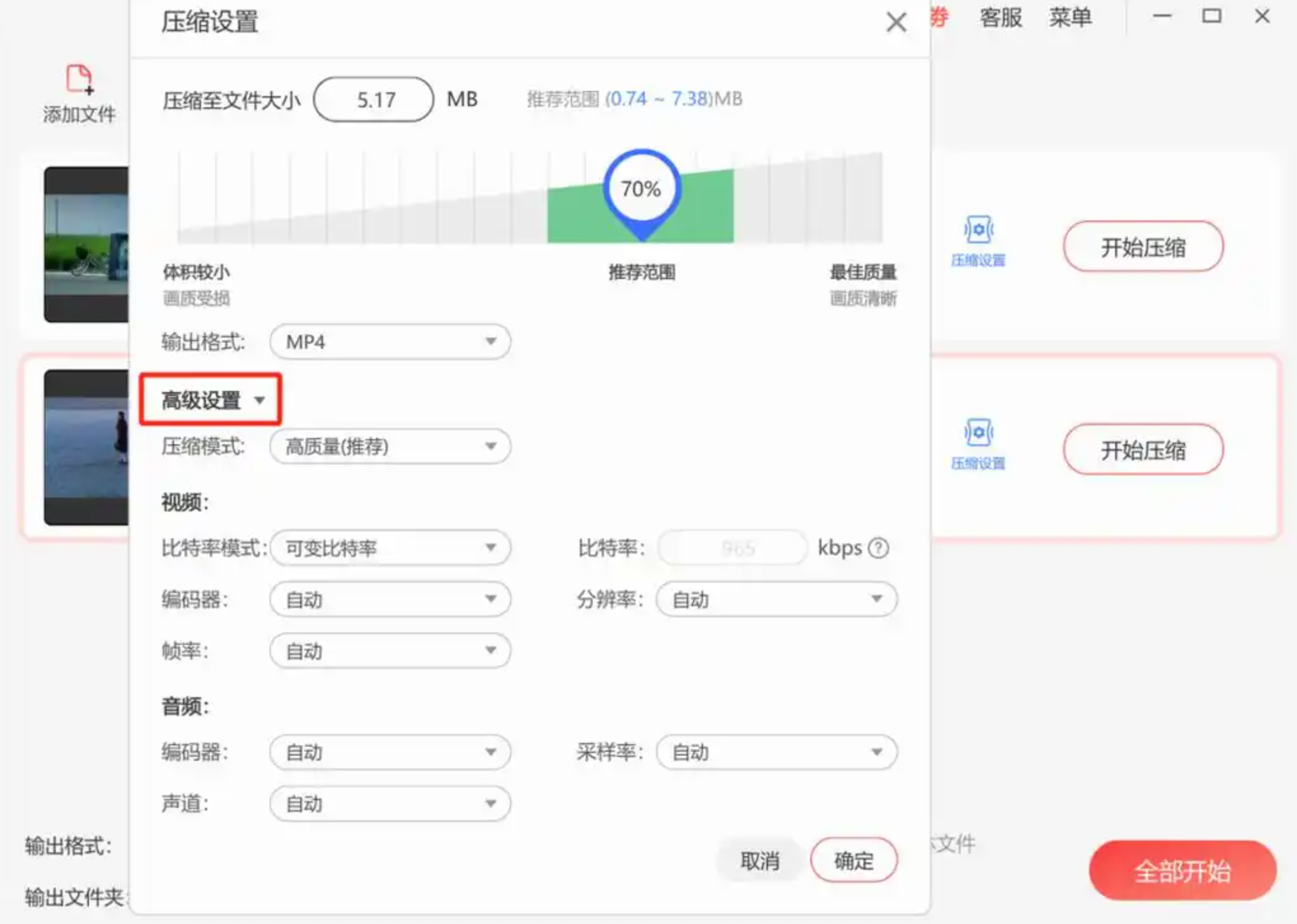Viewport: 1297px width, 924px height.
Task: Open the menu item in title bar
Action: [1070, 17]
